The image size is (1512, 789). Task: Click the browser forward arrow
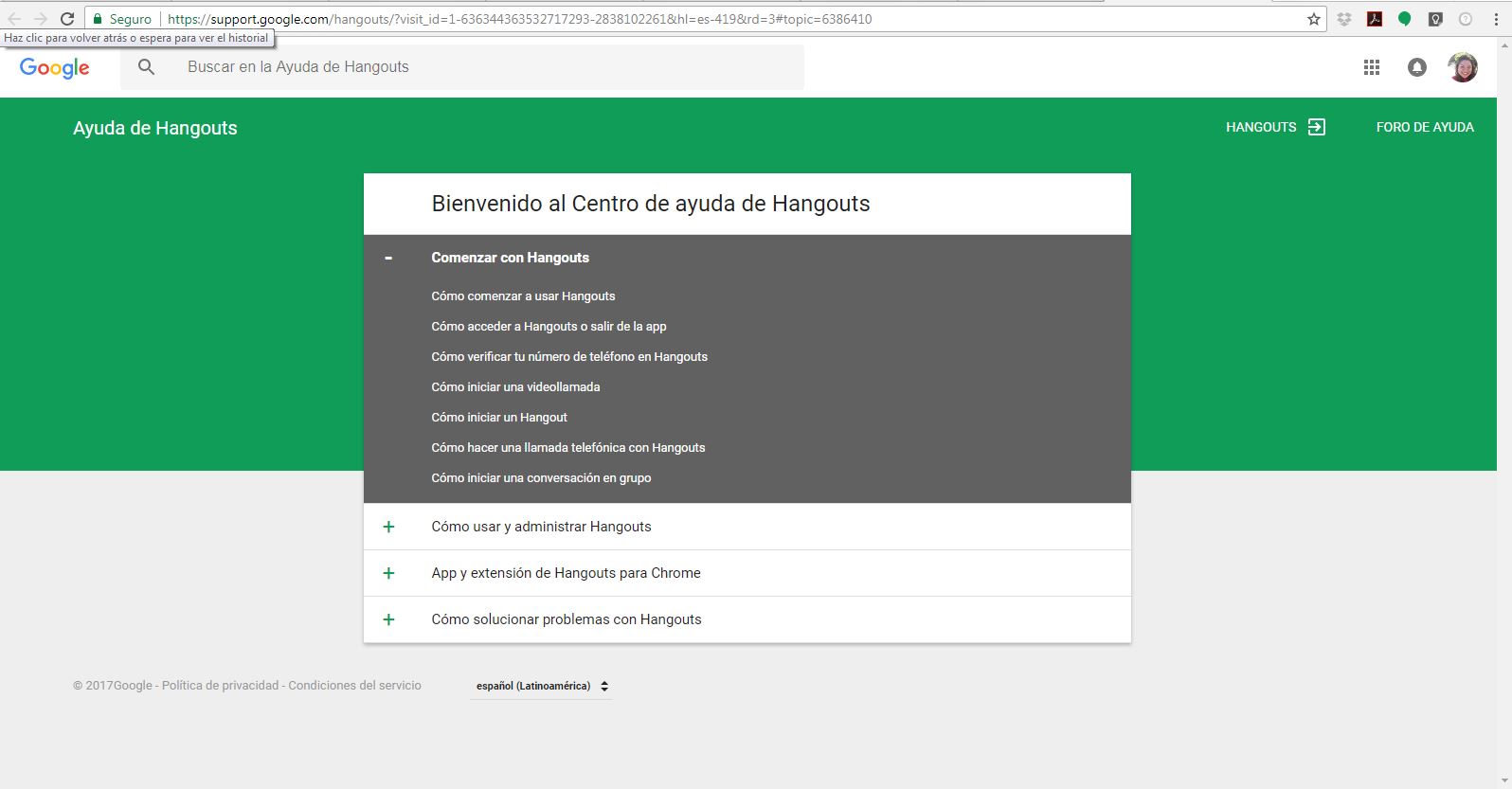point(41,19)
